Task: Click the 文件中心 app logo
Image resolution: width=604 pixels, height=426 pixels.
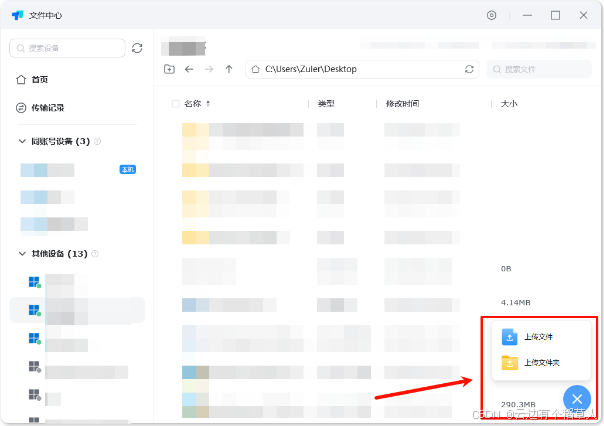Action: pyautogui.click(x=17, y=15)
